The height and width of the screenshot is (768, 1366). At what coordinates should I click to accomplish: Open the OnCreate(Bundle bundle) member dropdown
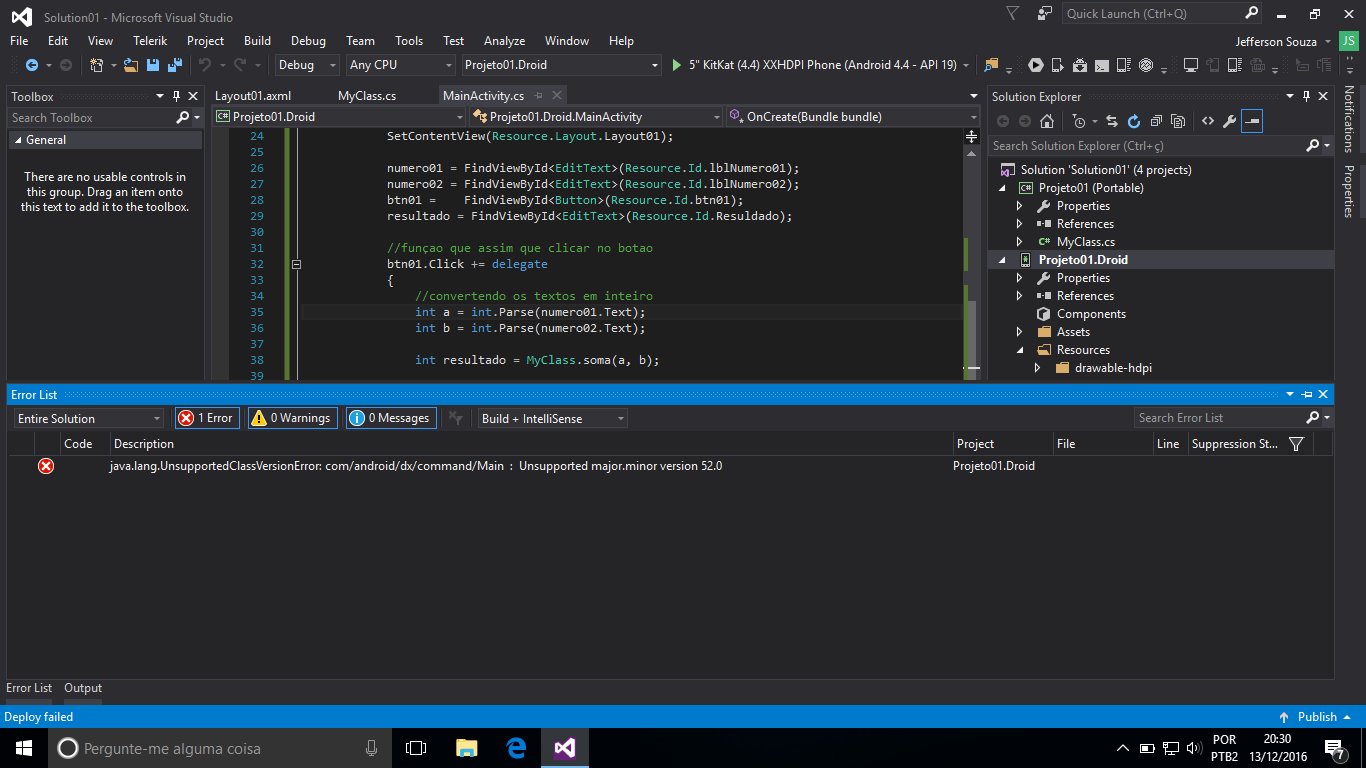(854, 117)
